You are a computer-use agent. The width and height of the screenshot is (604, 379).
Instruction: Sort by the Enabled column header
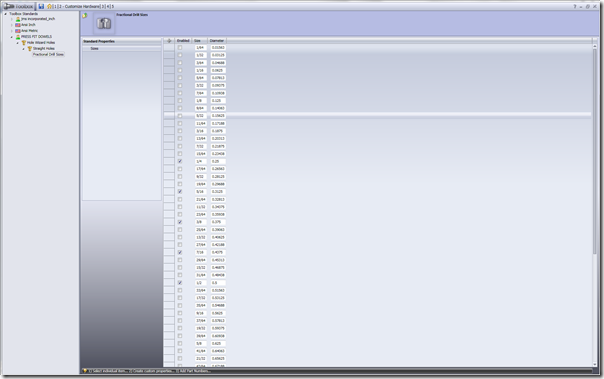pos(183,40)
